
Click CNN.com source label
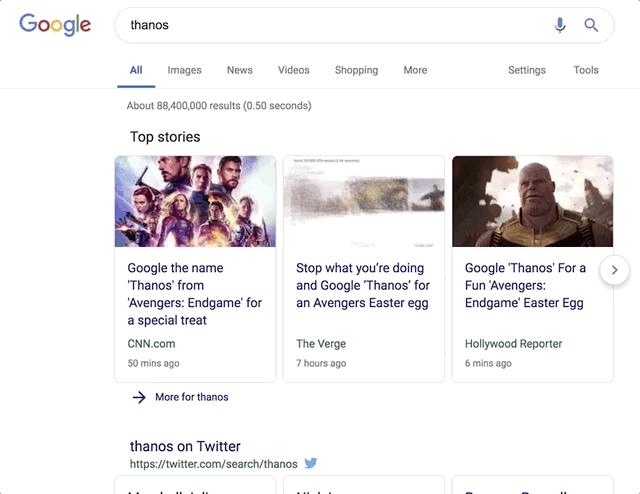(151, 344)
